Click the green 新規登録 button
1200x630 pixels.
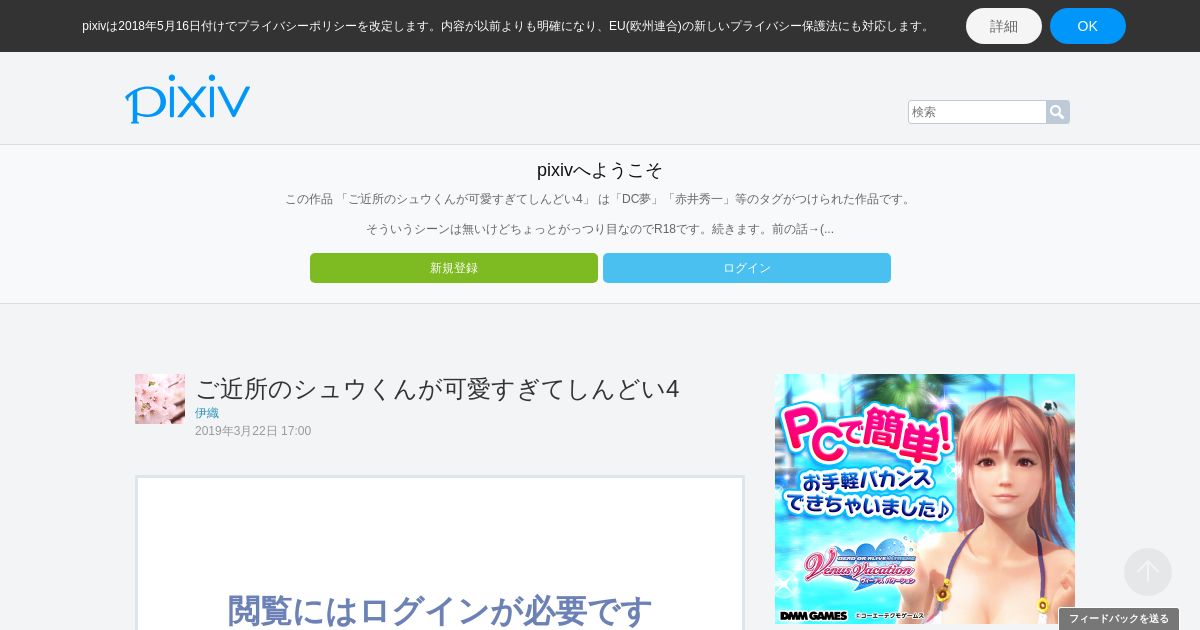454,268
